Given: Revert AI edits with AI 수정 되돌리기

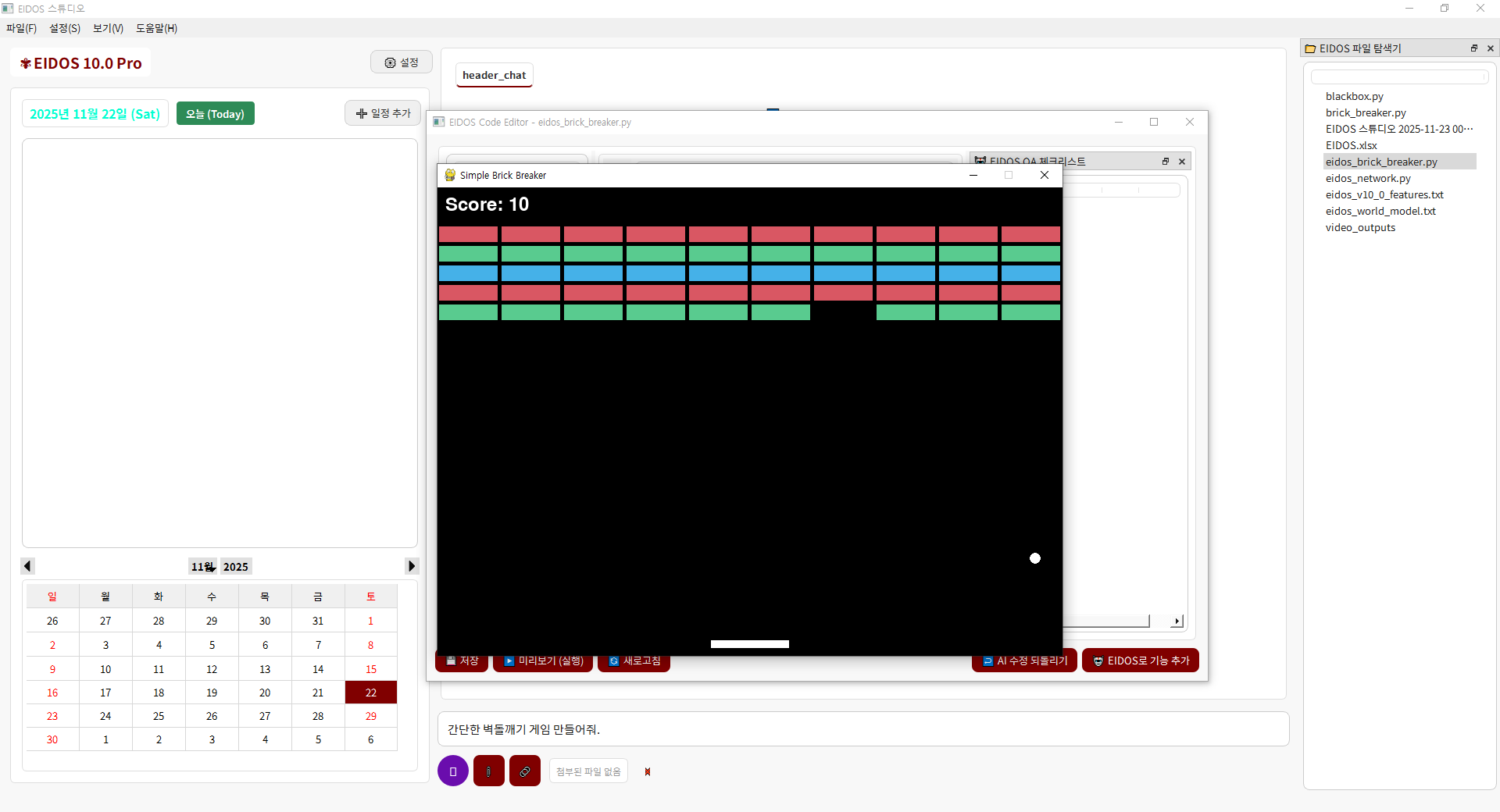Looking at the screenshot, I should click(1024, 661).
